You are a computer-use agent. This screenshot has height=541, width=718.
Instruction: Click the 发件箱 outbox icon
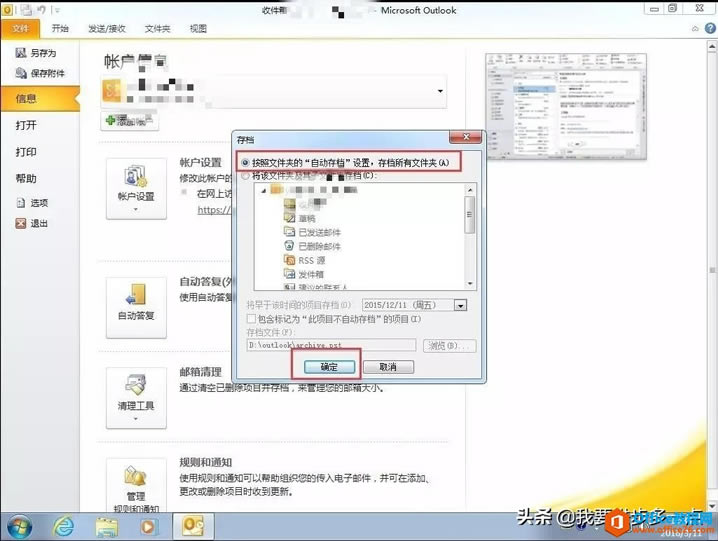pyautogui.click(x=289, y=274)
